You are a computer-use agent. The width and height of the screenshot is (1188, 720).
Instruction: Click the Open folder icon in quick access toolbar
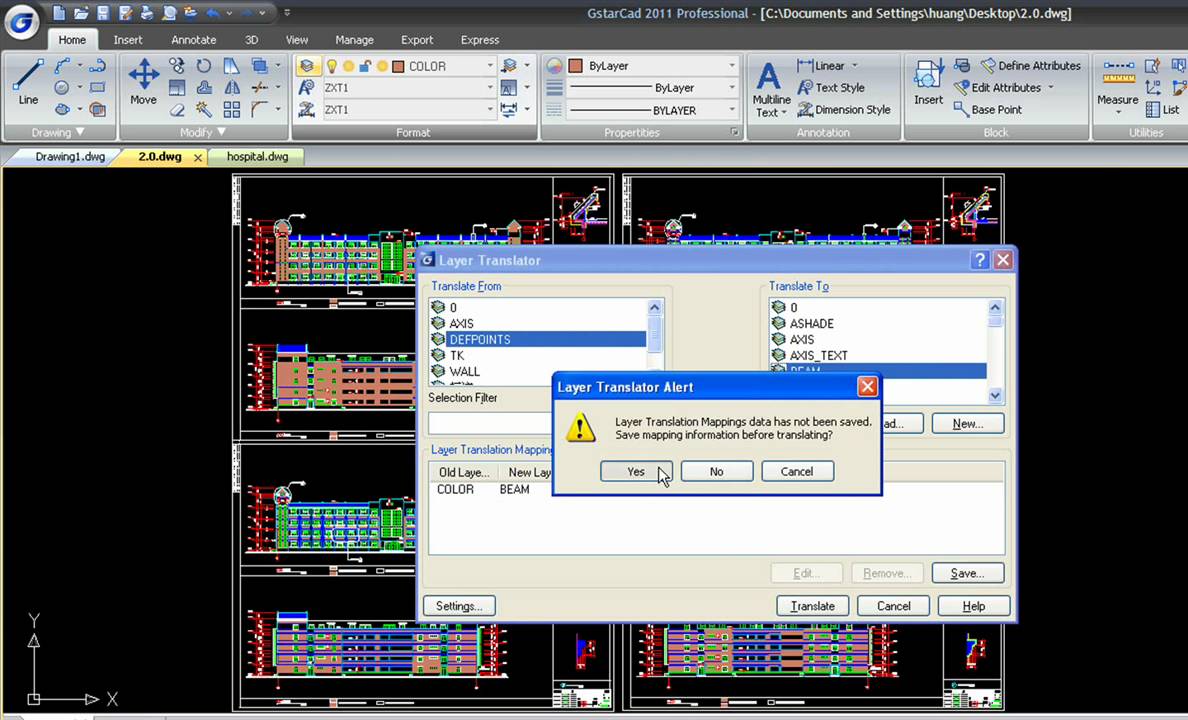pos(81,13)
